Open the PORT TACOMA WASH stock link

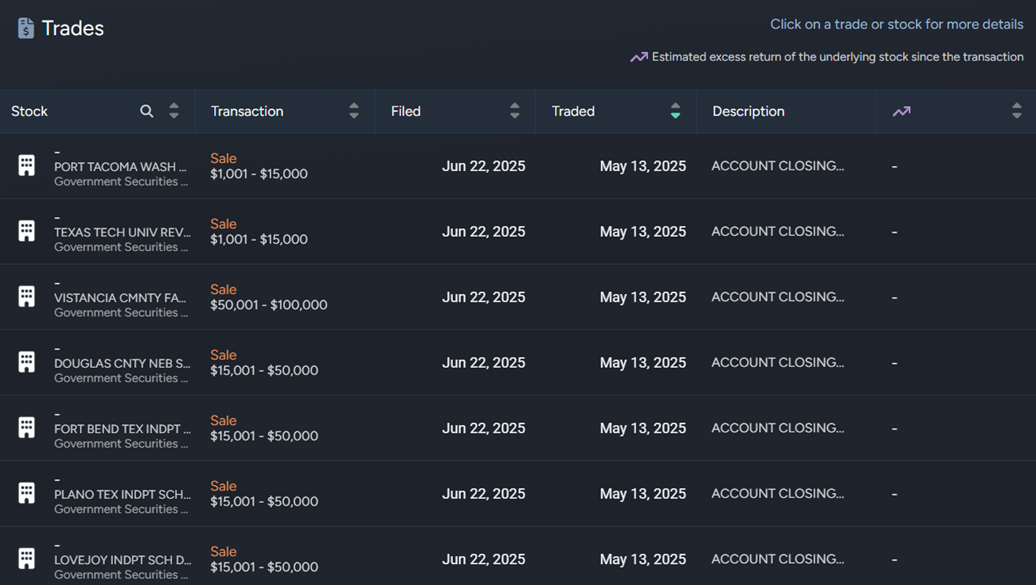[121, 167]
